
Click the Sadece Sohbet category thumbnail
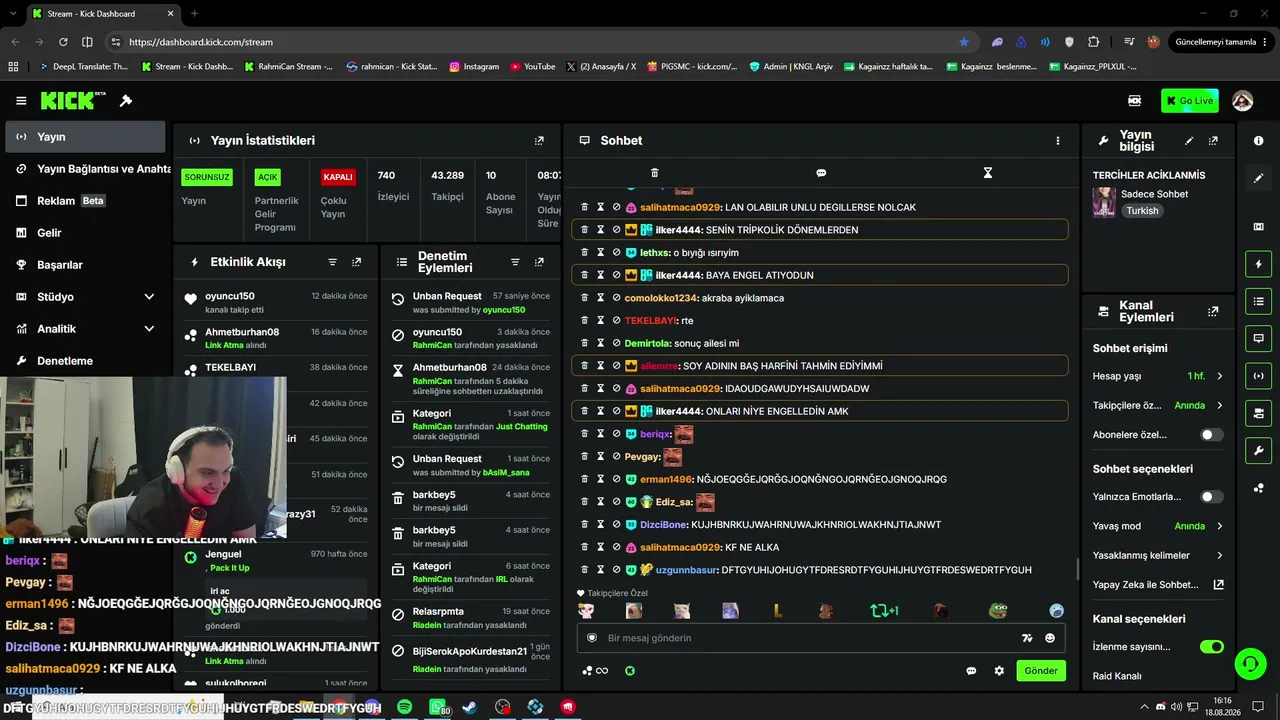click(1104, 202)
